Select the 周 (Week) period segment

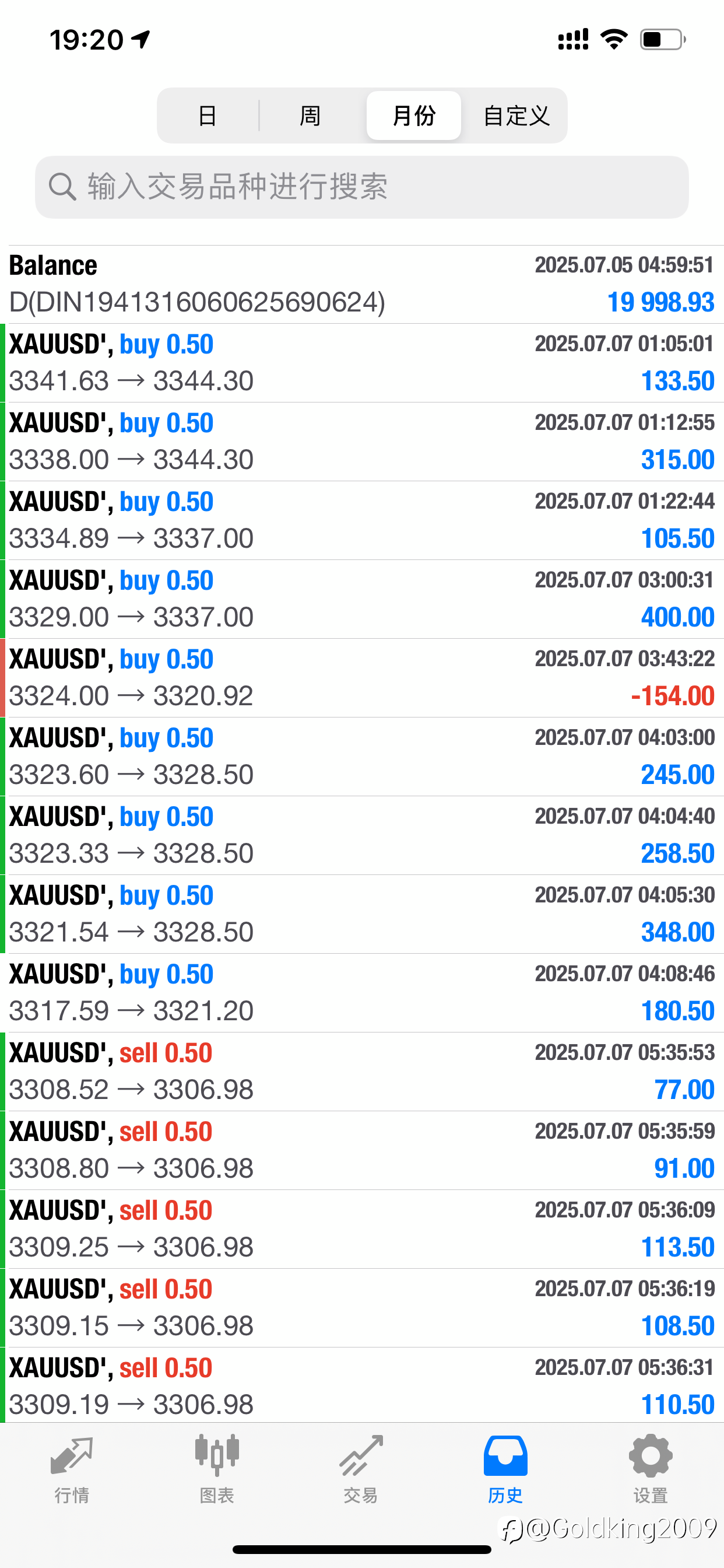[x=310, y=116]
